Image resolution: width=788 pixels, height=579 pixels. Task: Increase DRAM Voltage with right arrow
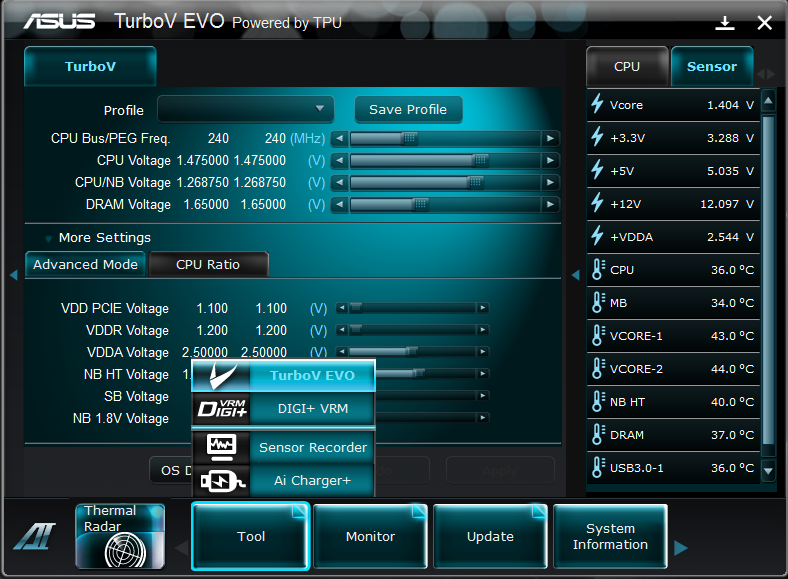click(550, 205)
